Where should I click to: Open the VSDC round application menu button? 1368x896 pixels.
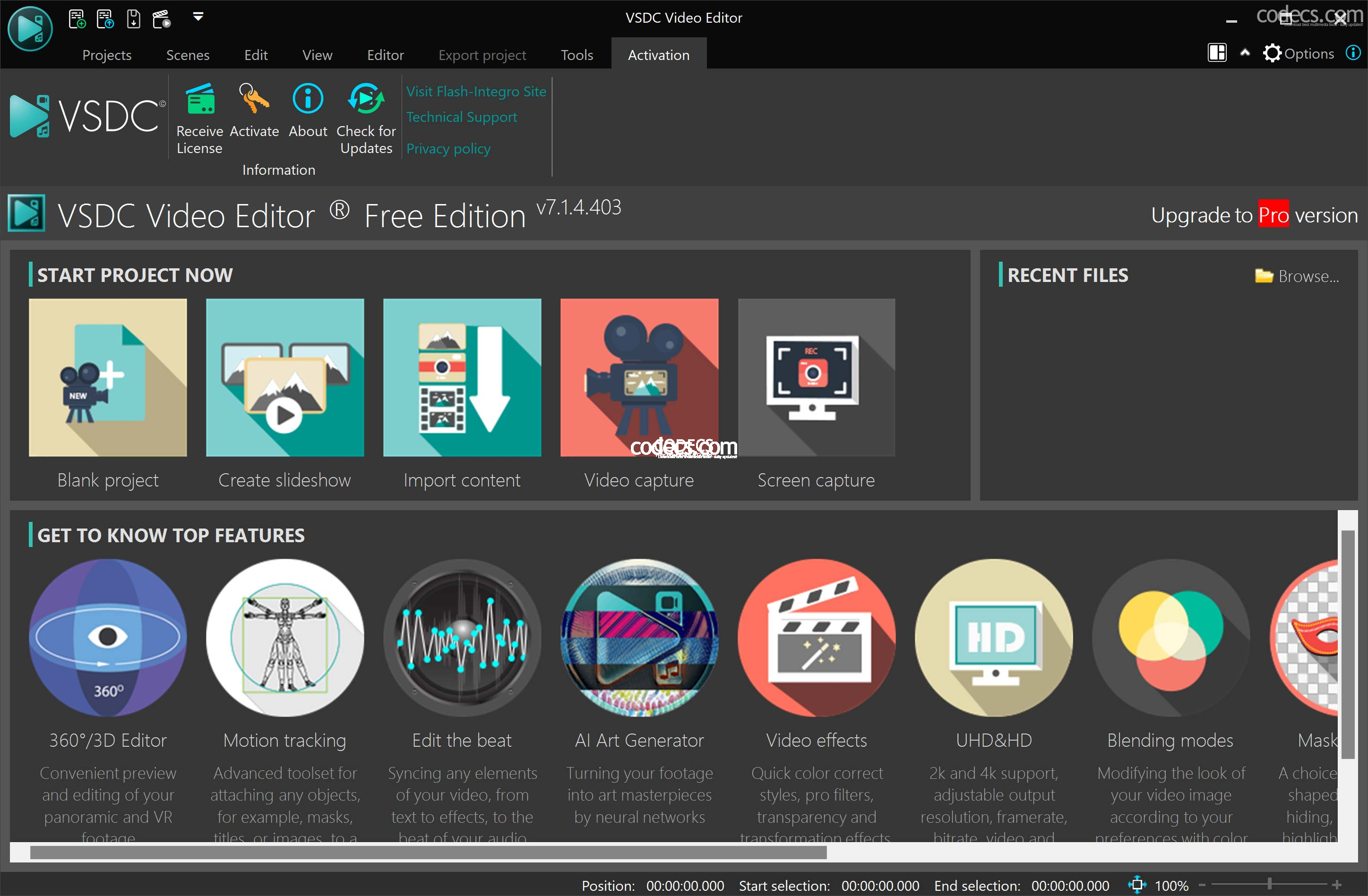[x=30, y=28]
